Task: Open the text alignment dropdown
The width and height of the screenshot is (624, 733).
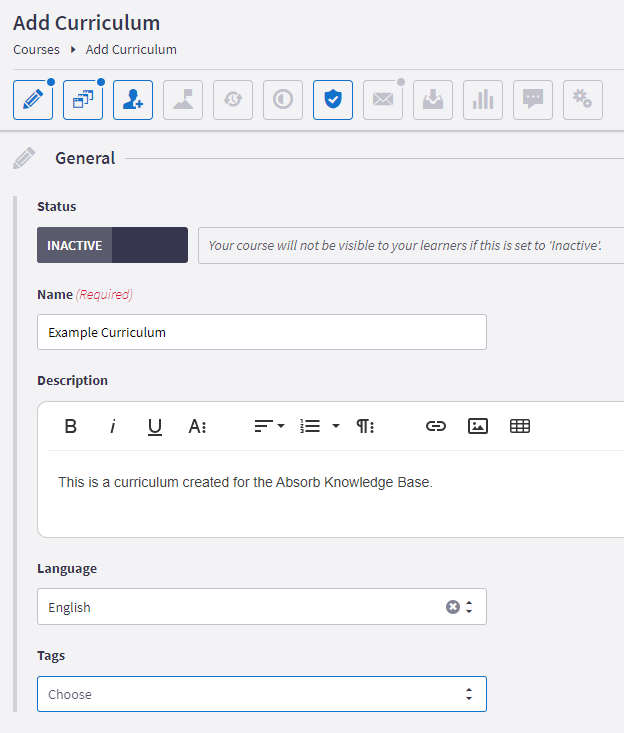Action: 269,426
